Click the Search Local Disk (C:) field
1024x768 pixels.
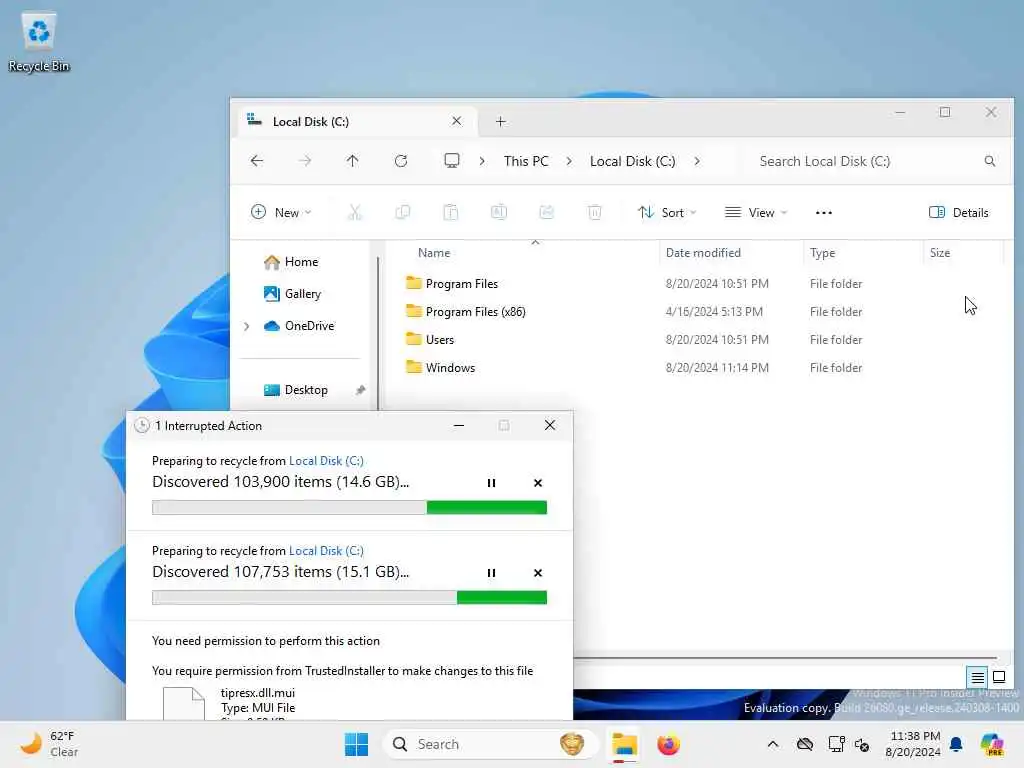(875, 161)
